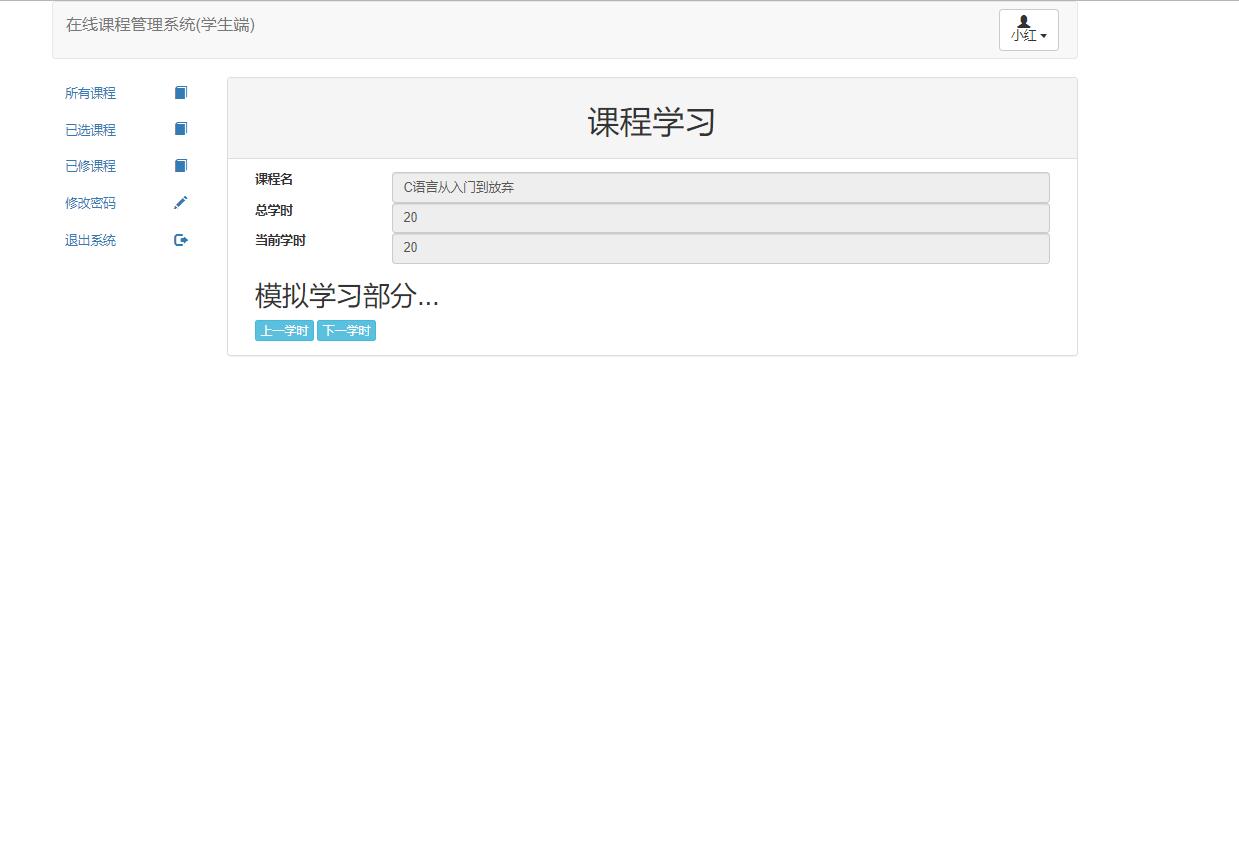
Task: Click the logout icon next to 退出系统
Action: pos(180,239)
